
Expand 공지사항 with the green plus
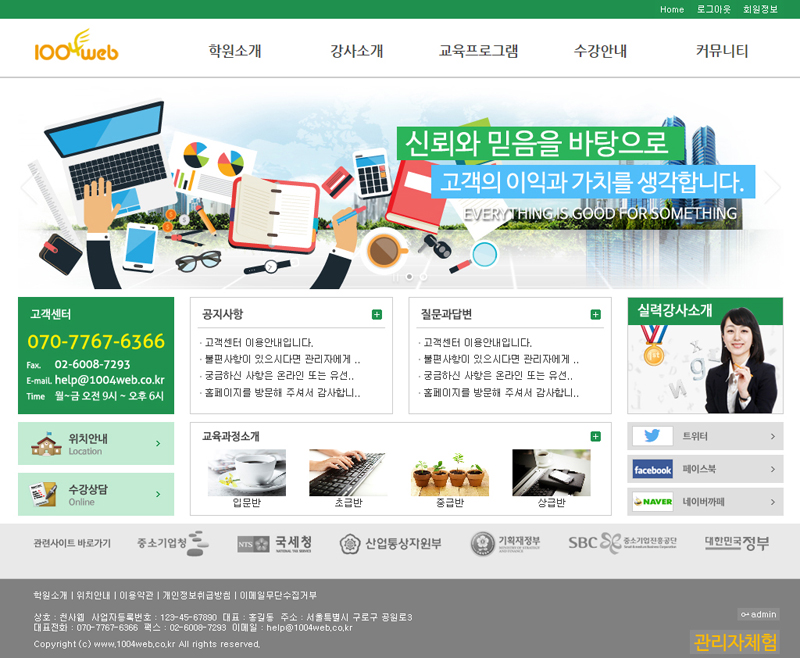coord(377,315)
